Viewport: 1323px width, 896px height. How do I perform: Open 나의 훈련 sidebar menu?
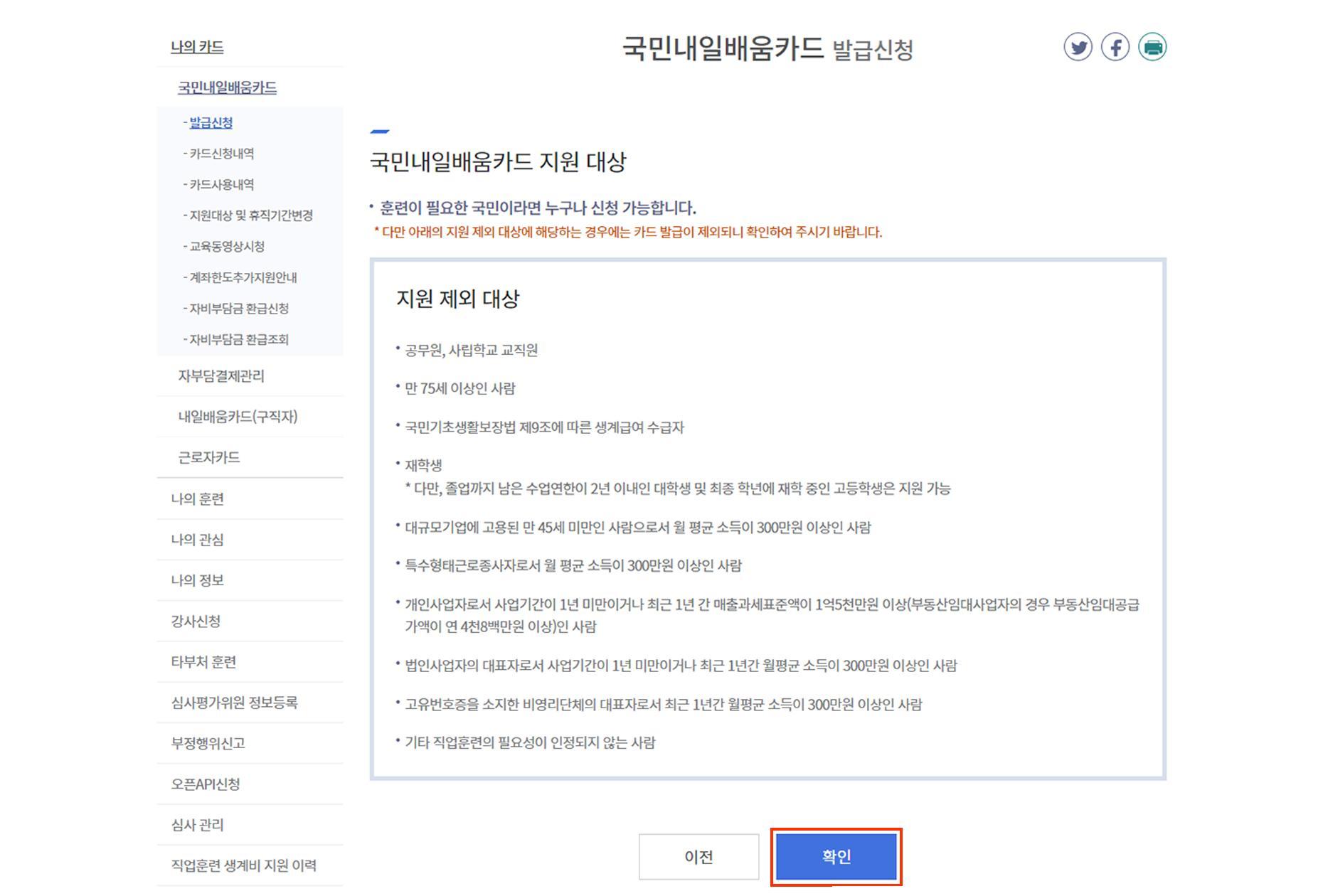[x=197, y=498]
